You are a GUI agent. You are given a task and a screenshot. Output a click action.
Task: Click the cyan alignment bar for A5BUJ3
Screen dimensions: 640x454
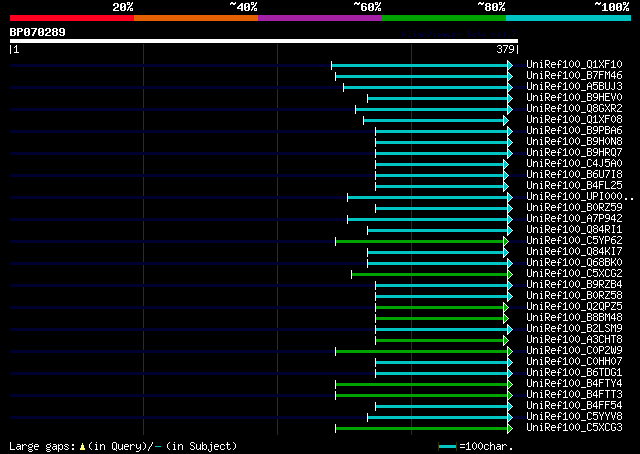coord(426,87)
